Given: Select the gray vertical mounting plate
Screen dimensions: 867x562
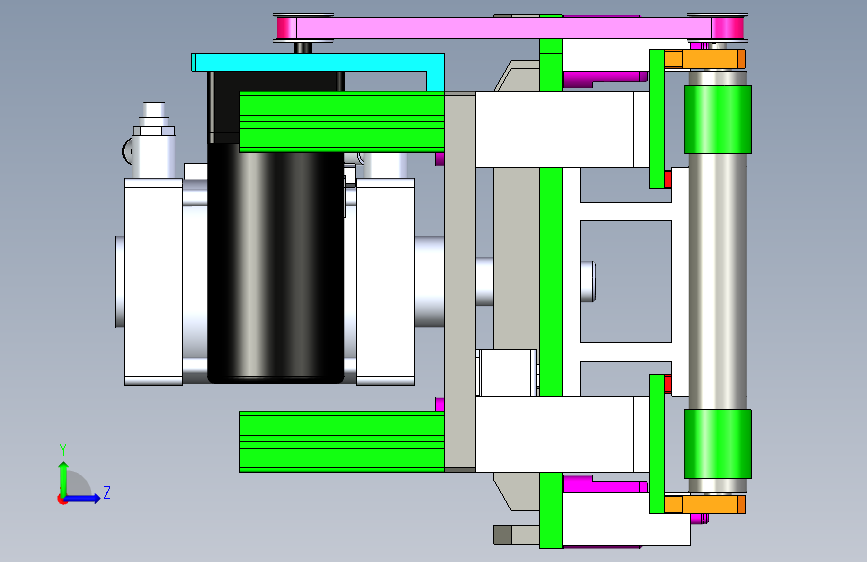Looking at the screenshot, I should pyautogui.click(x=460, y=282).
